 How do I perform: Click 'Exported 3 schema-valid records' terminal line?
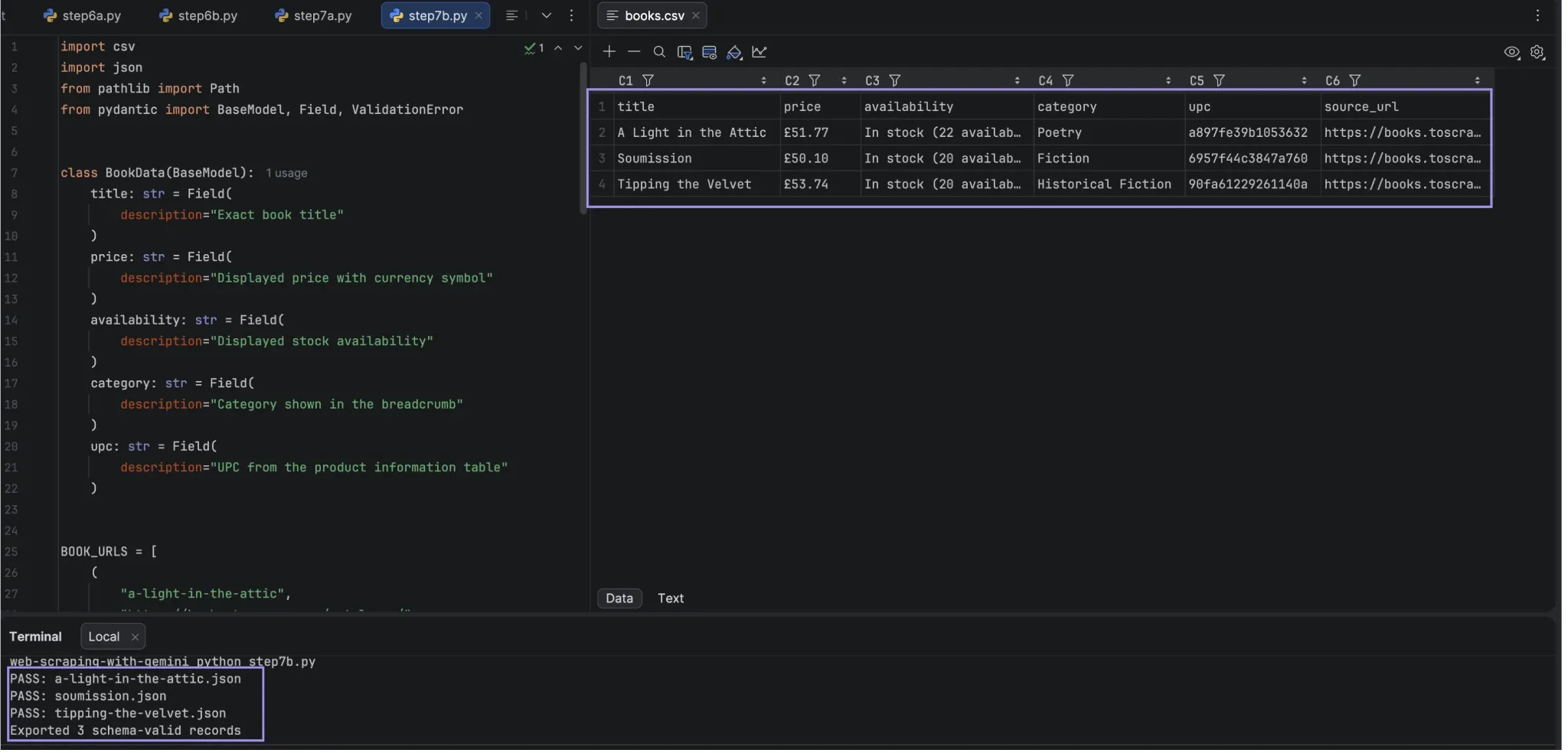click(126, 731)
